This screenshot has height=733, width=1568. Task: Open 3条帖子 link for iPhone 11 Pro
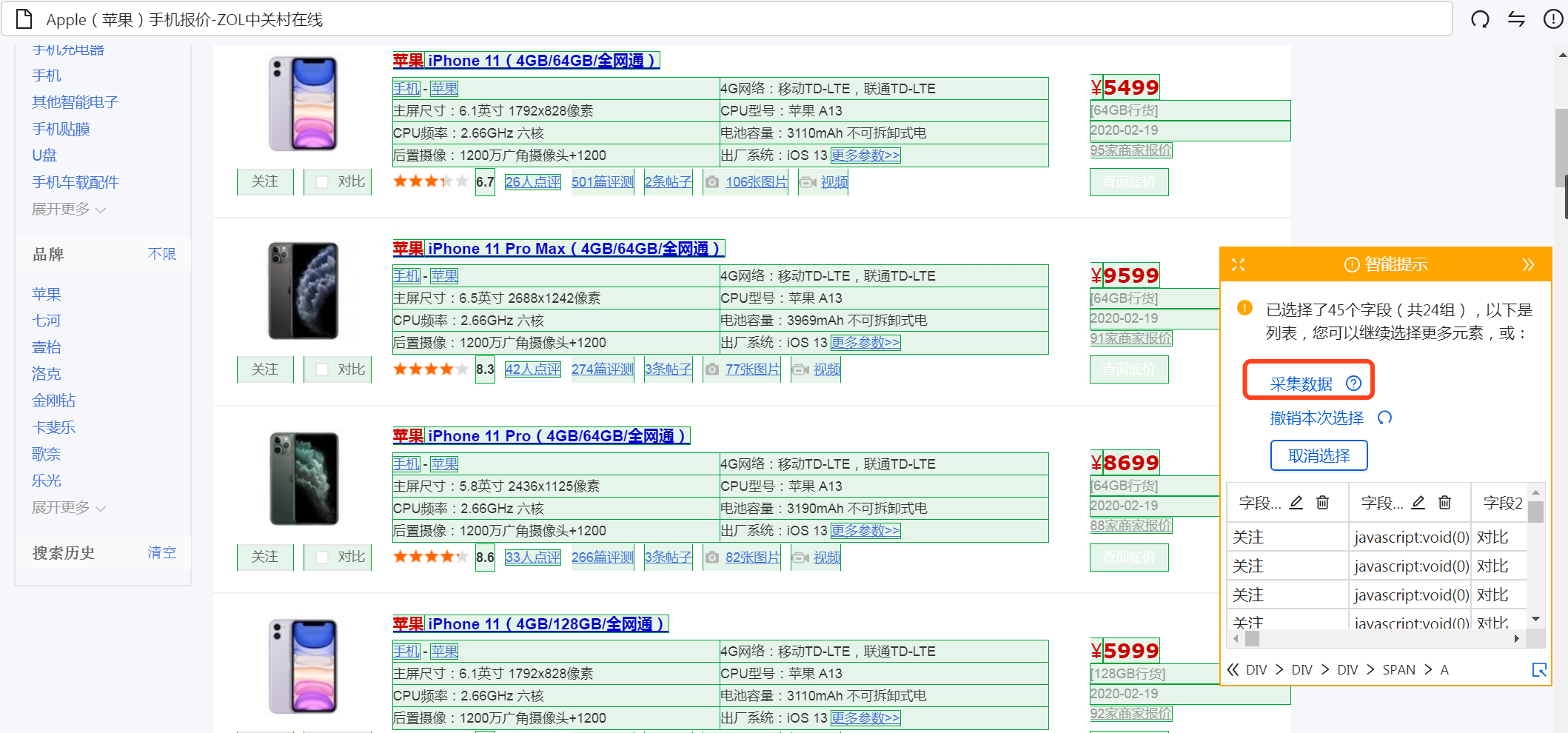click(669, 558)
